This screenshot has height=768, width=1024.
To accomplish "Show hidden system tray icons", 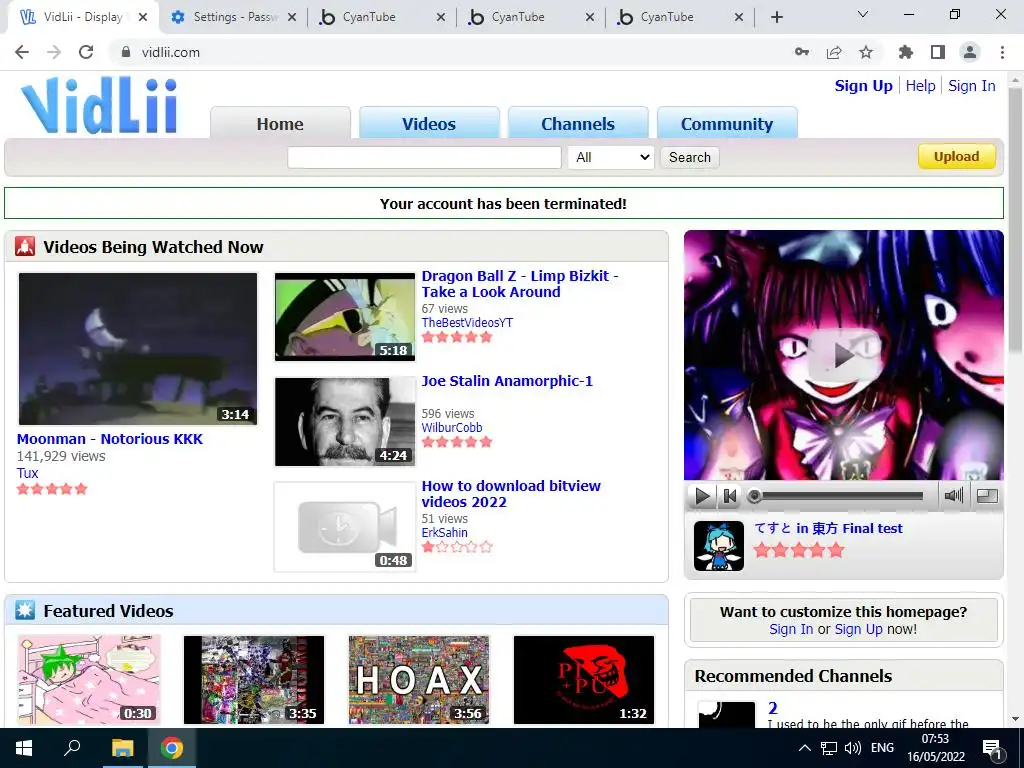I will pyautogui.click(x=805, y=748).
